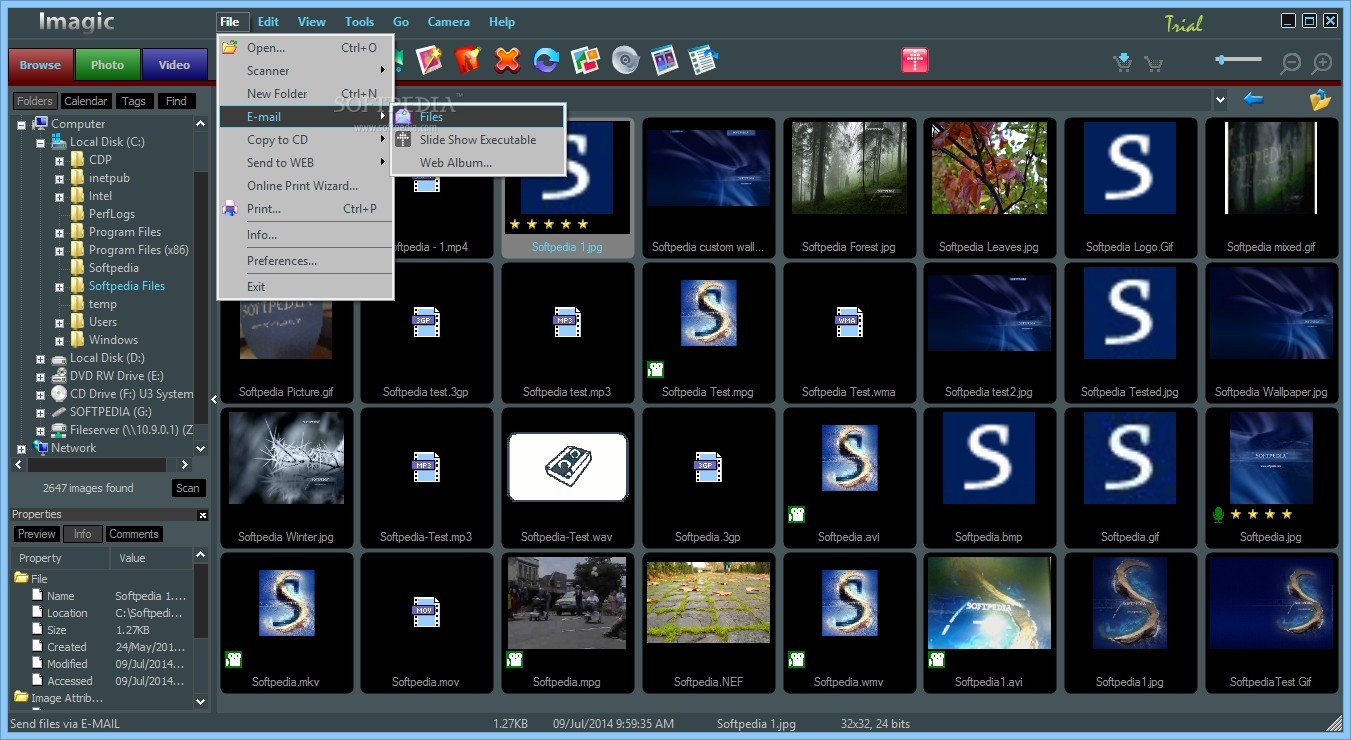Open the Find tab
Screen dimensions: 1351x740
[176, 101]
